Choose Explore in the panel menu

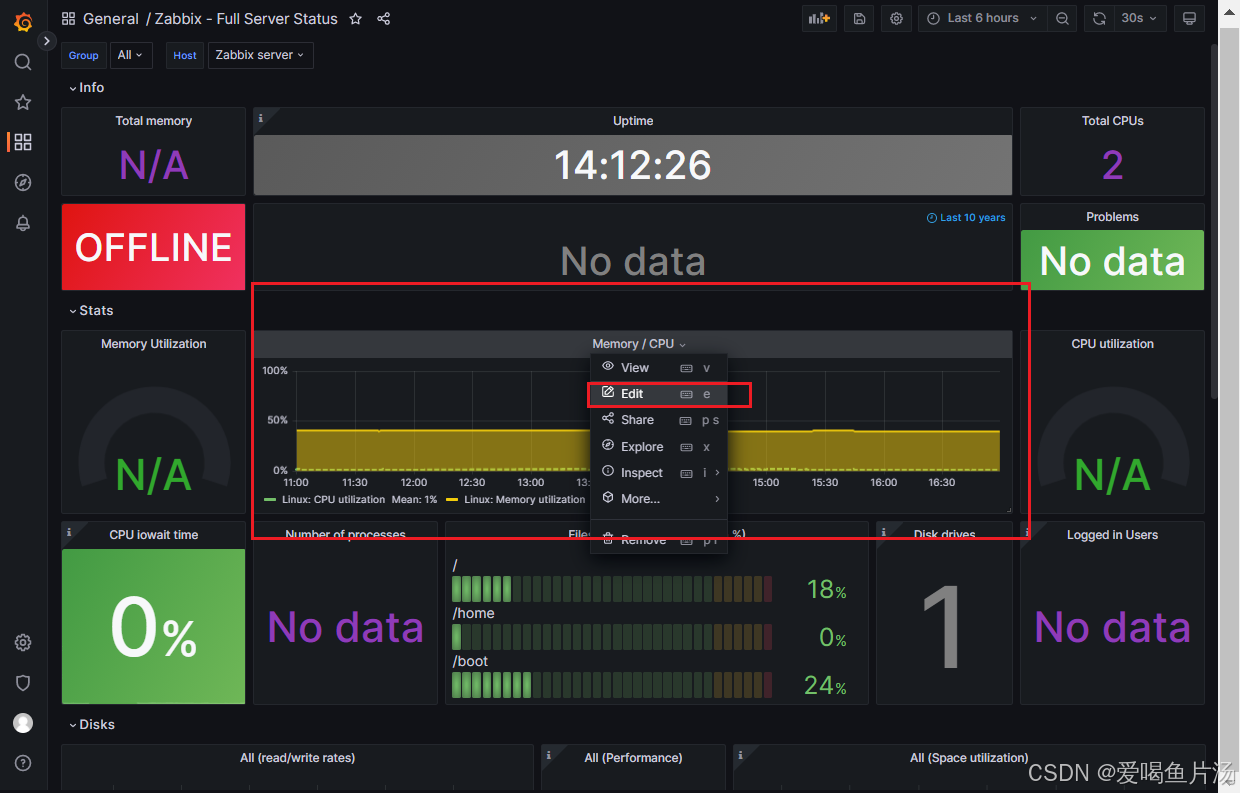tap(659, 447)
